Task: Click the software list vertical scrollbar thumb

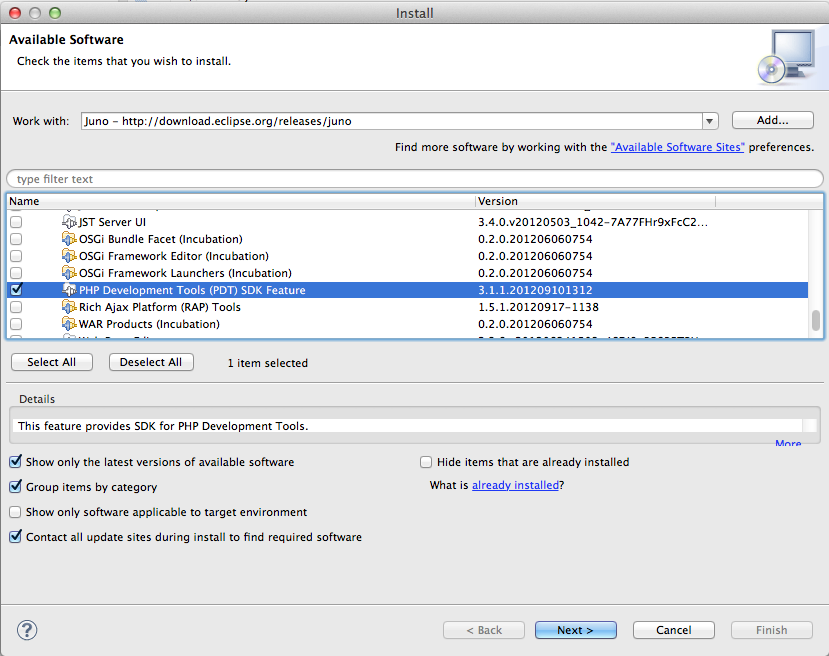Action: coord(816,320)
